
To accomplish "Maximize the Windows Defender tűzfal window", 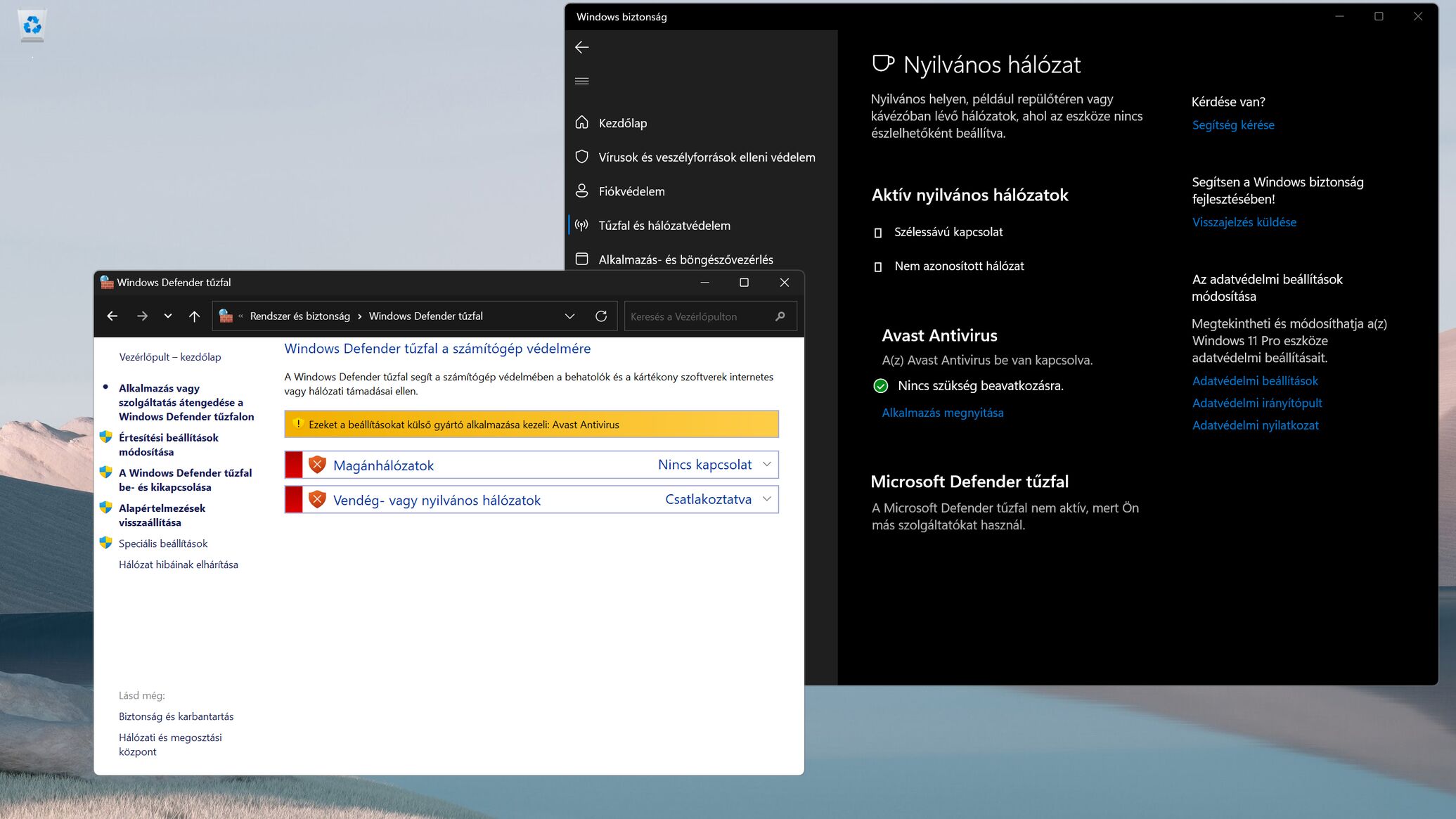I will pyautogui.click(x=744, y=283).
